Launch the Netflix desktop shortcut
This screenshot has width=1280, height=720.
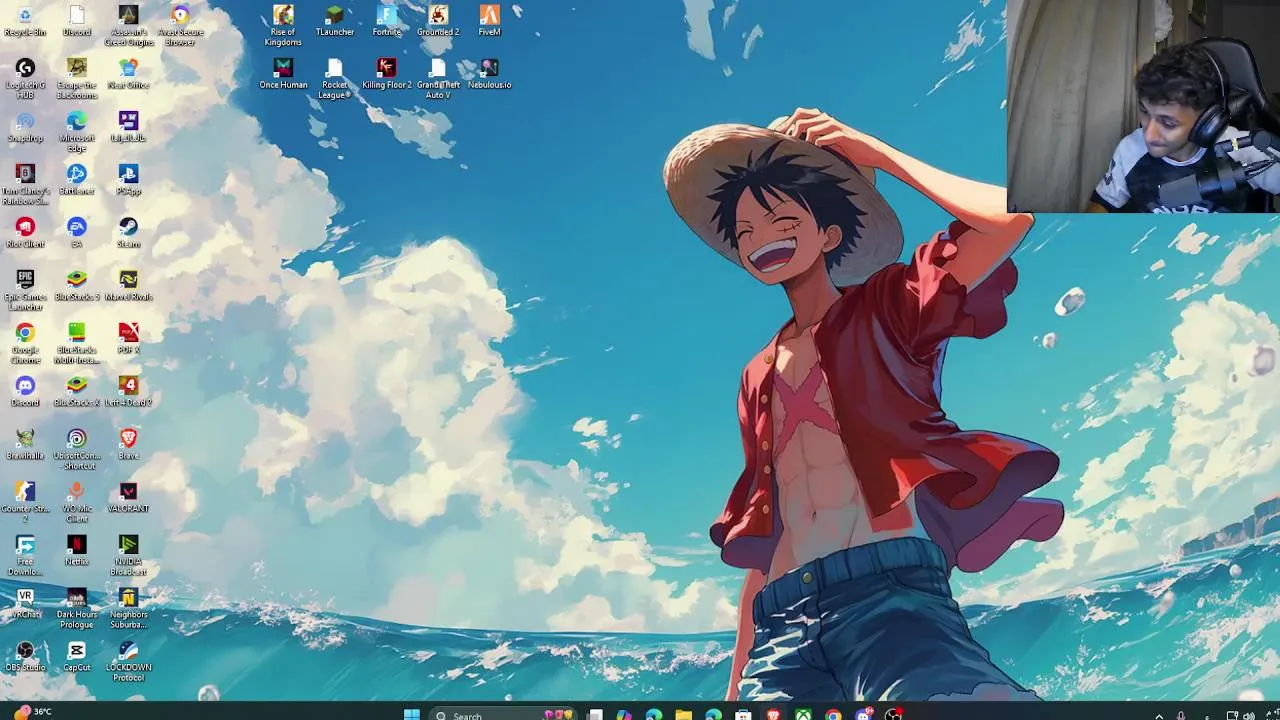[x=77, y=551]
